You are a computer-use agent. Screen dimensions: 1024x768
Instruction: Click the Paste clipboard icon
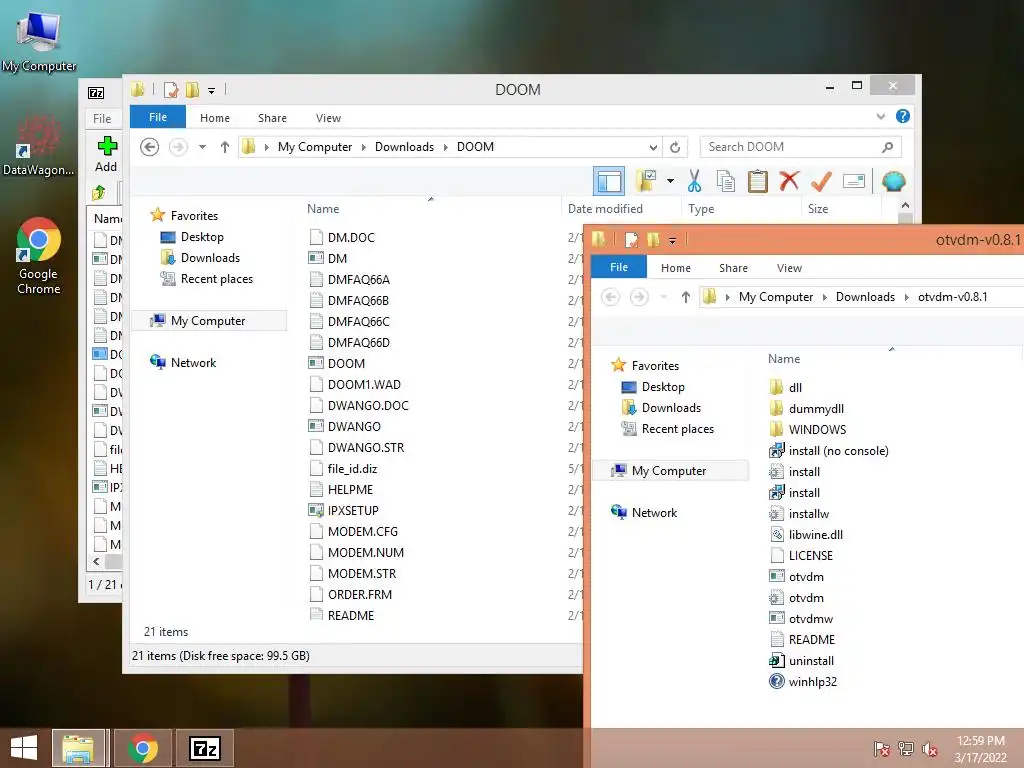pos(758,182)
